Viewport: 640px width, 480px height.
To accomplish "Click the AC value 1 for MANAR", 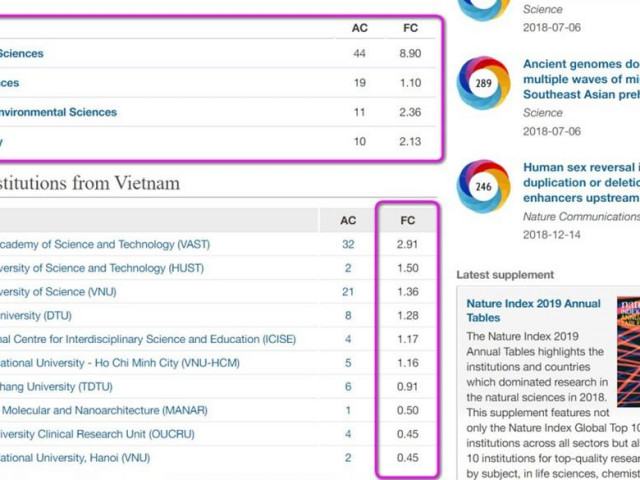I will point(348,410).
